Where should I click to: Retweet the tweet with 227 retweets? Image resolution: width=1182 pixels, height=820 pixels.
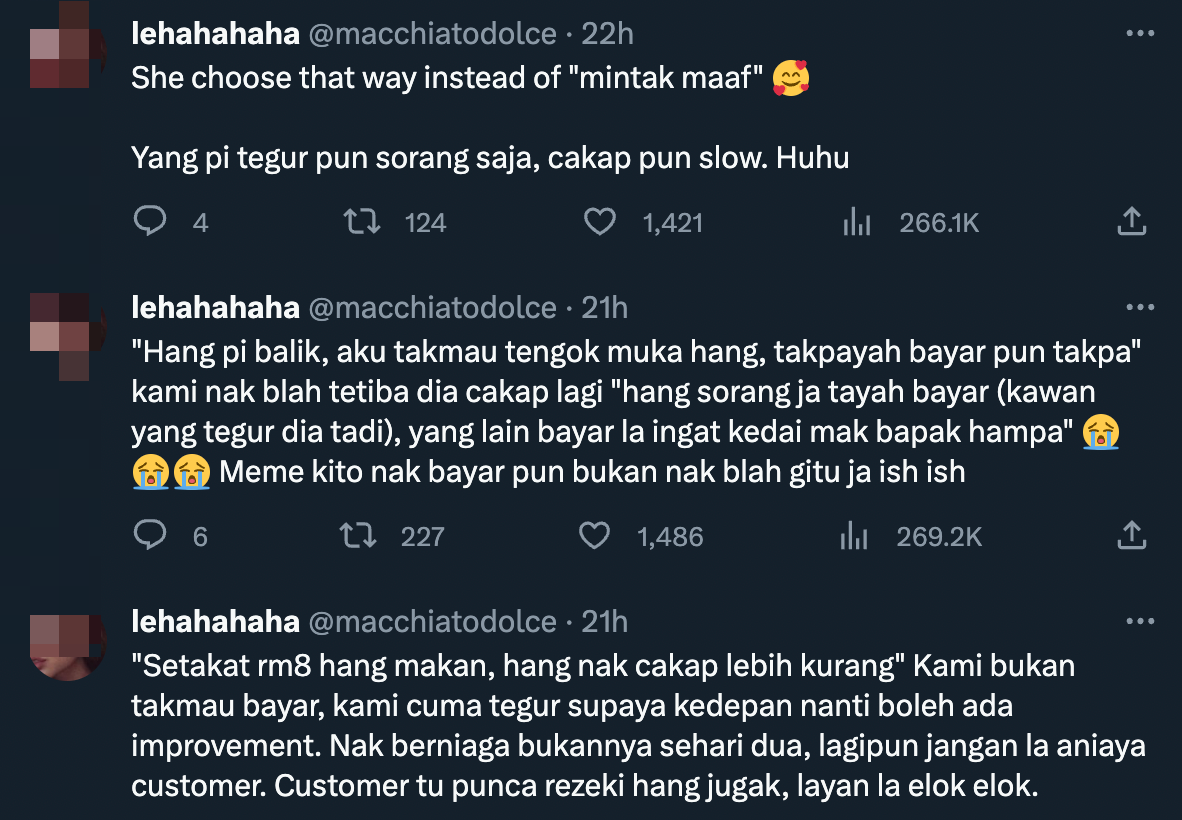358,536
